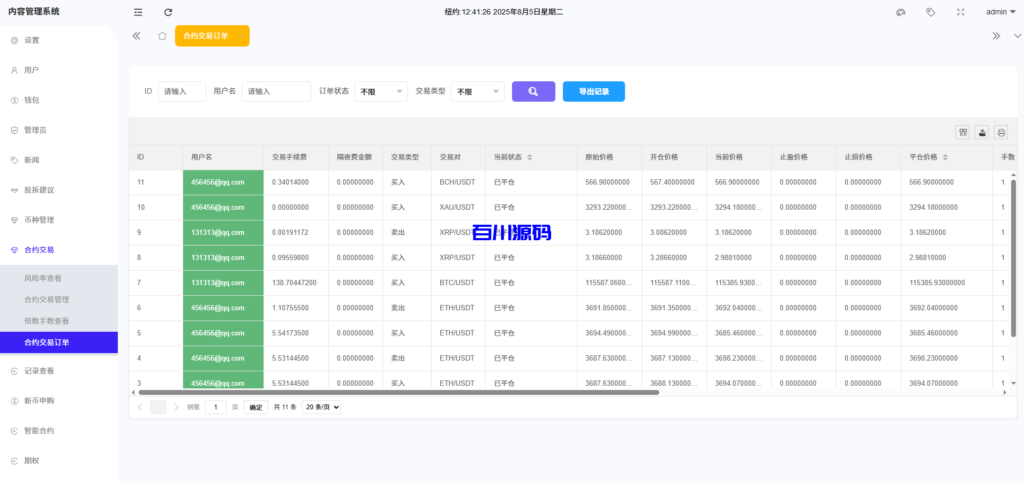Open the 20 条/页 page size selector
This screenshot has width=1024, height=481.
pos(322,407)
